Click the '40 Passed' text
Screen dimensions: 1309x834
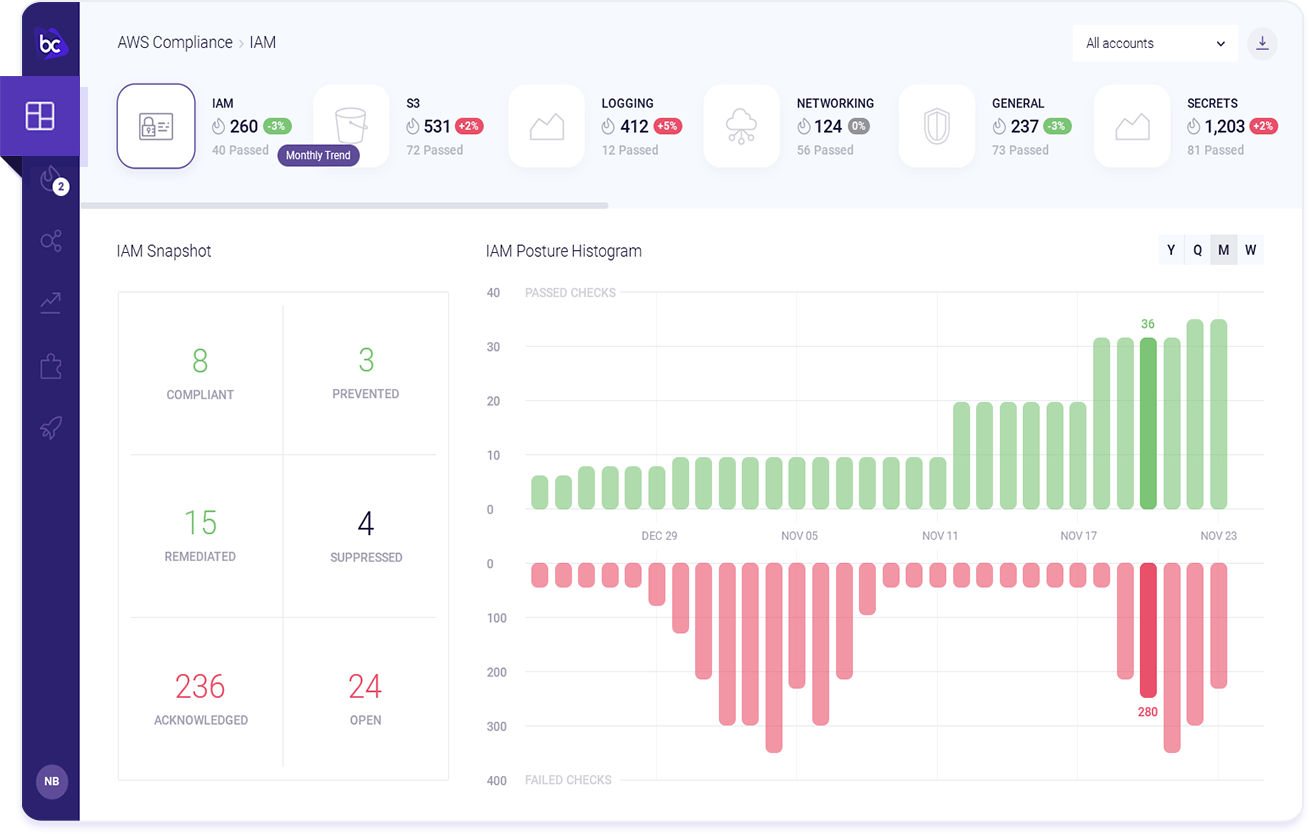click(x=240, y=150)
